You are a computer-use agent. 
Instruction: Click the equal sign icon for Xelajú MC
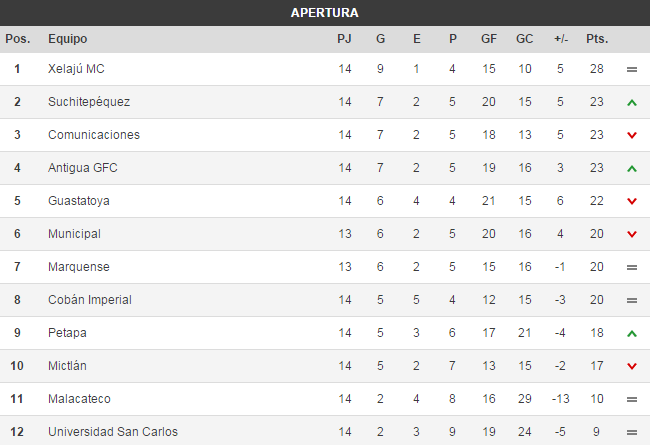(x=631, y=70)
